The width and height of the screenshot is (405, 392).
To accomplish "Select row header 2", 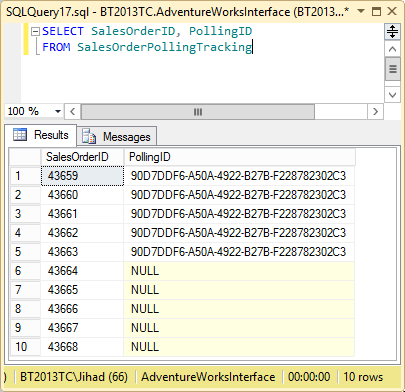I will pos(25,195).
